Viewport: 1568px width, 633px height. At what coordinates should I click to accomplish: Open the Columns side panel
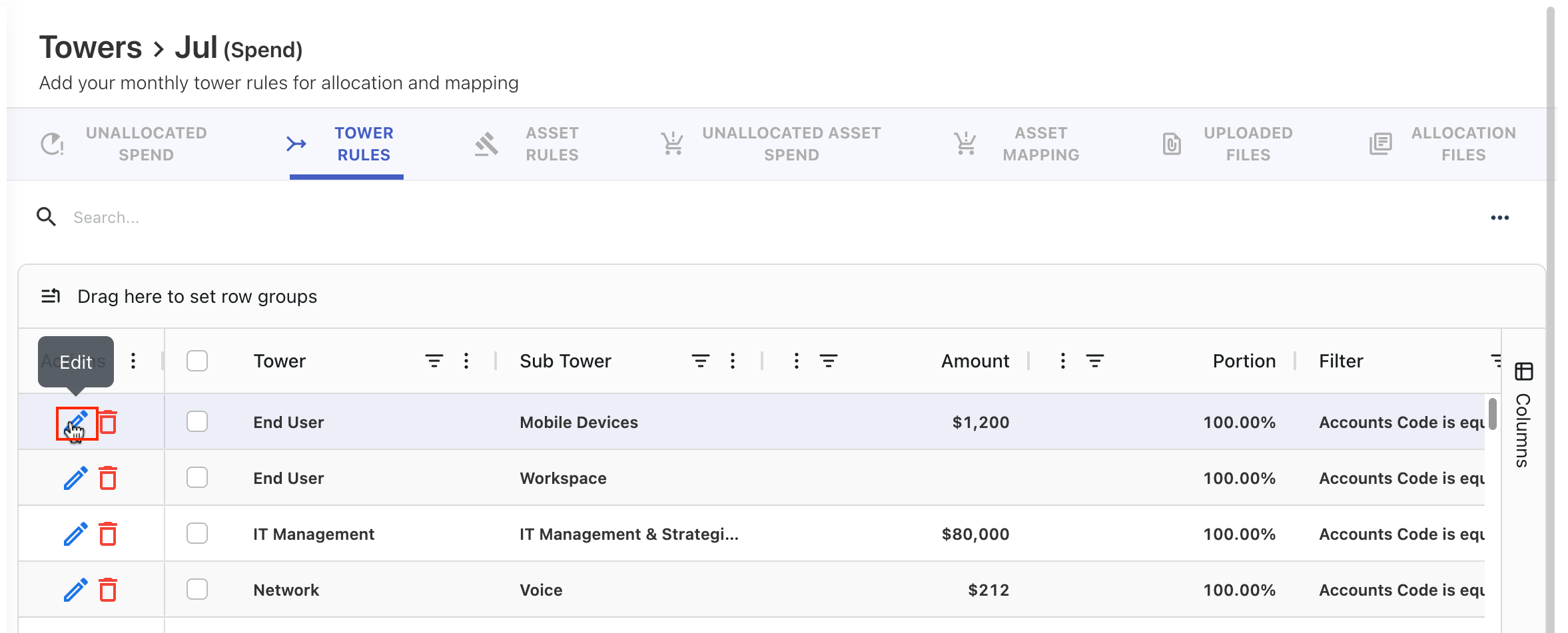click(1523, 415)
